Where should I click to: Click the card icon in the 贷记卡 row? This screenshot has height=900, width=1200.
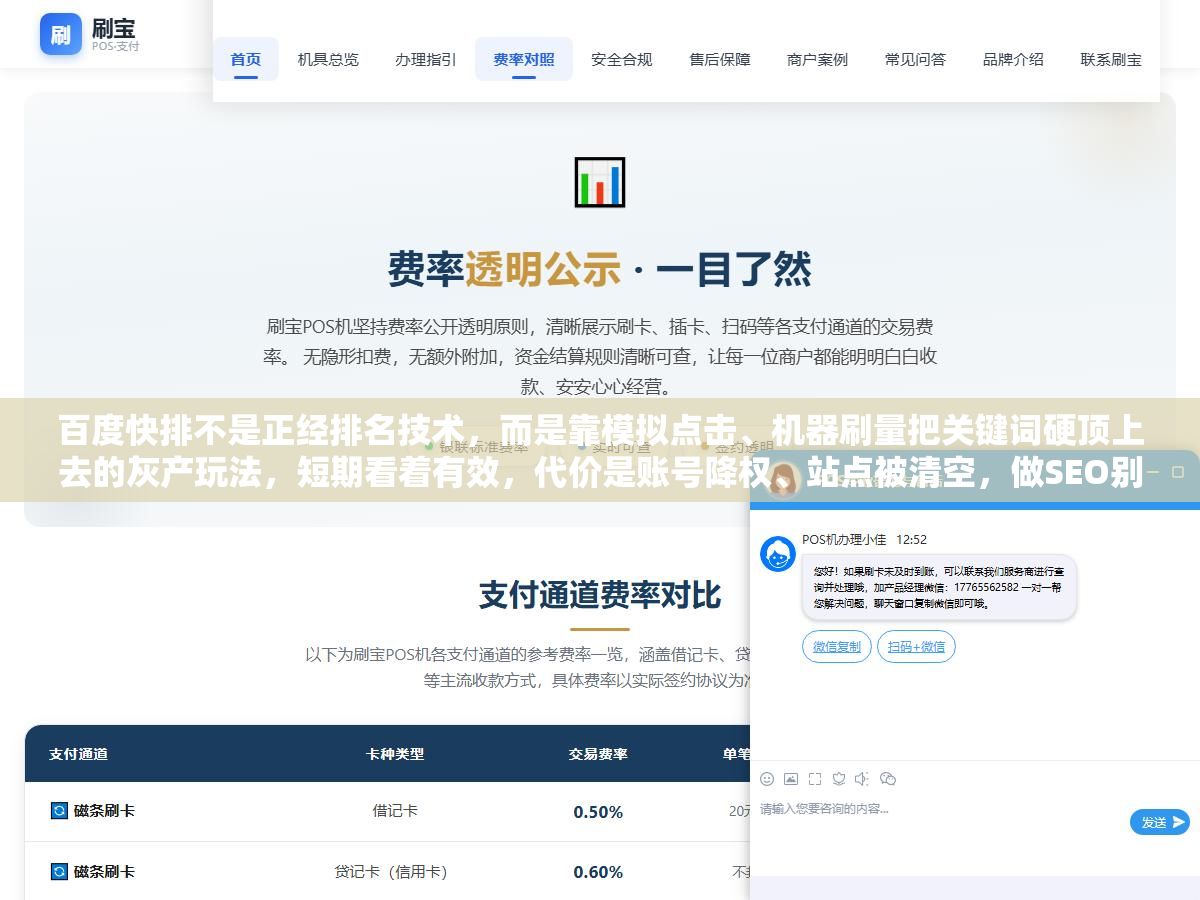point(59,871)
